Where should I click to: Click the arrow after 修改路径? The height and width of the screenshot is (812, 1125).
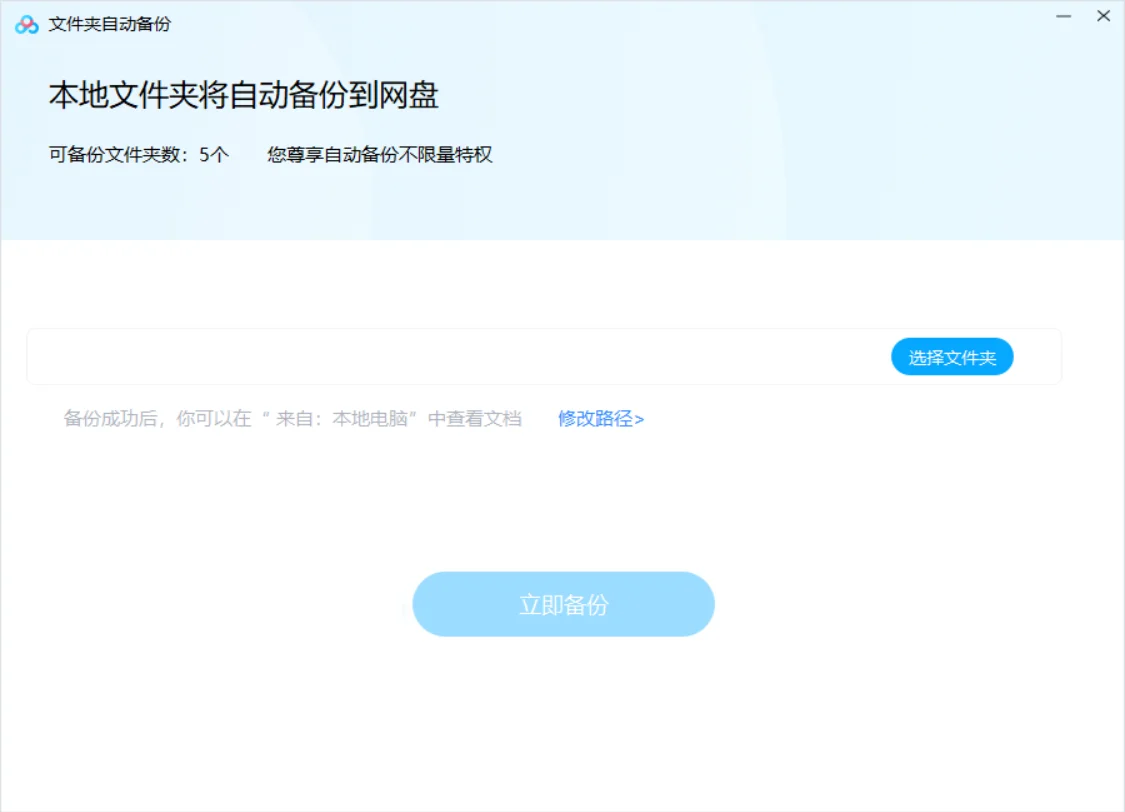(x=639, y=419)
